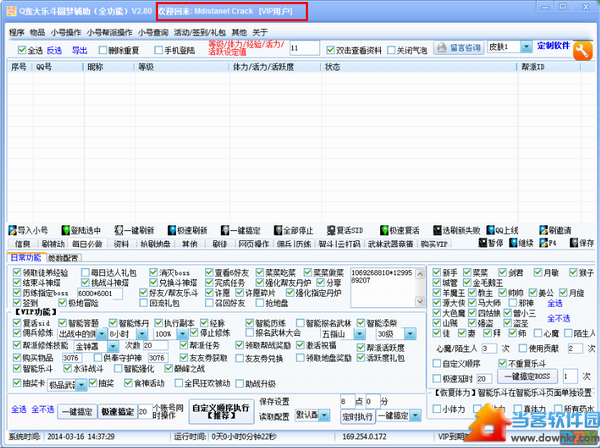
Task: Enable the 自定义顺序 checkbox
Action: 436,363
